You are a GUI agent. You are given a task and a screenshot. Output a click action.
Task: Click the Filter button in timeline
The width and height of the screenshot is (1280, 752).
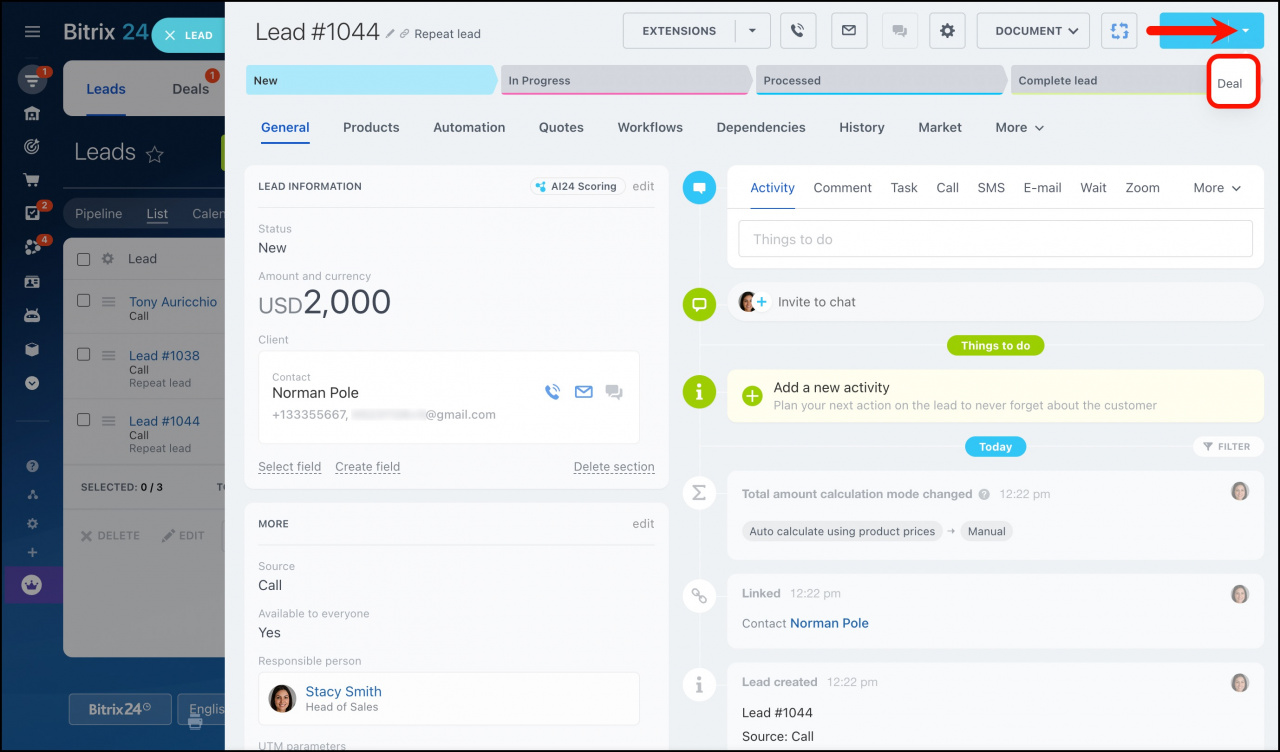click(1228, 447)
